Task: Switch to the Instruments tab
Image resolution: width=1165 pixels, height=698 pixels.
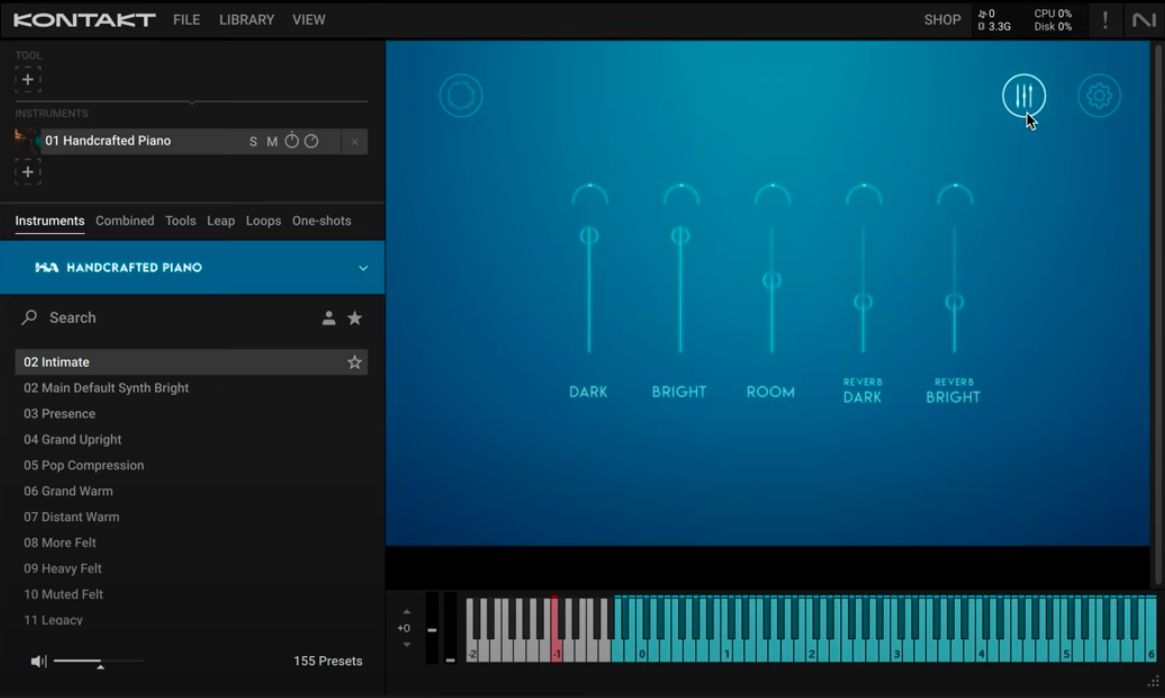Action: click(50, 221)
